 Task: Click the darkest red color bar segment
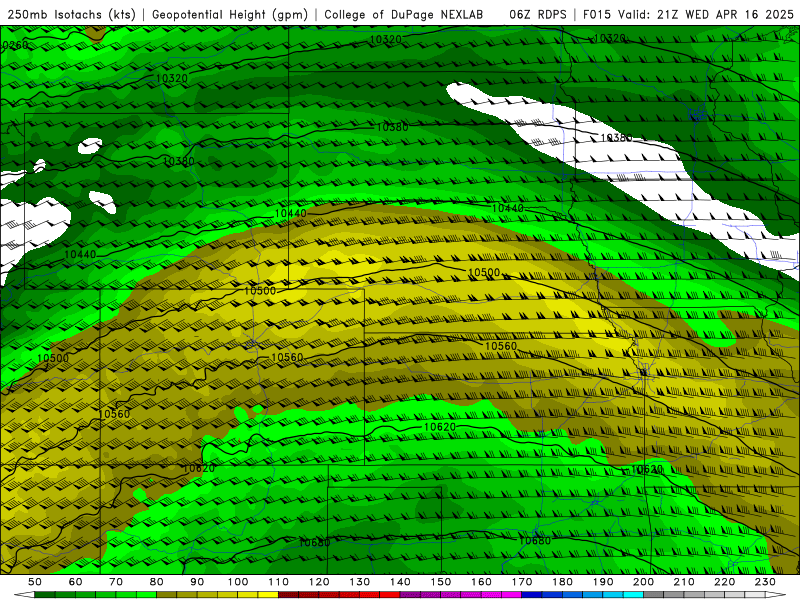pos(288,595)
